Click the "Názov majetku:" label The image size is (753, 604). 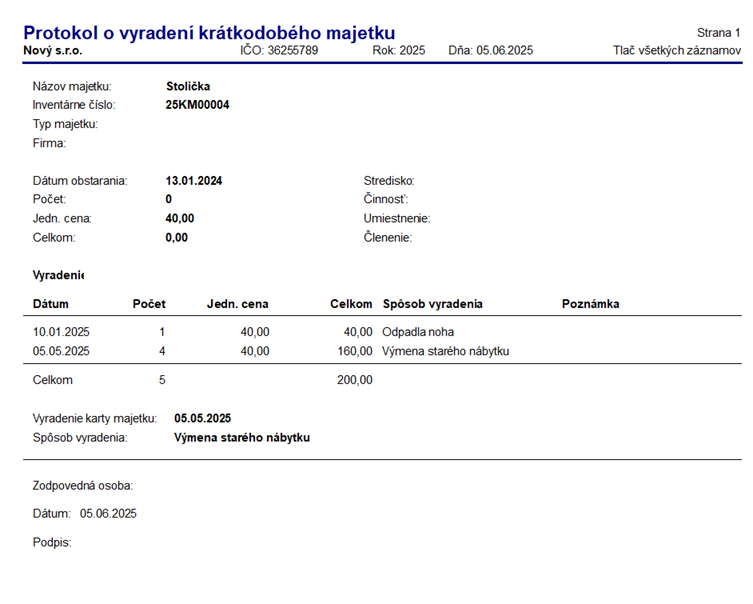[72, 86]
